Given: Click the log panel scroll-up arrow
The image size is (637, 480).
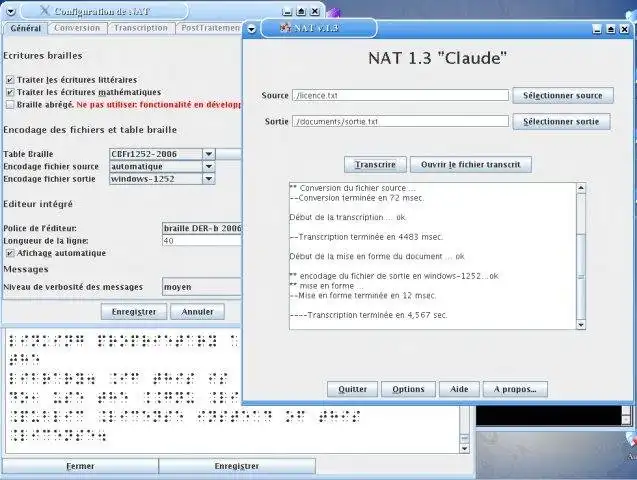Looking at the screenshot, I should [x=581, y=188].
